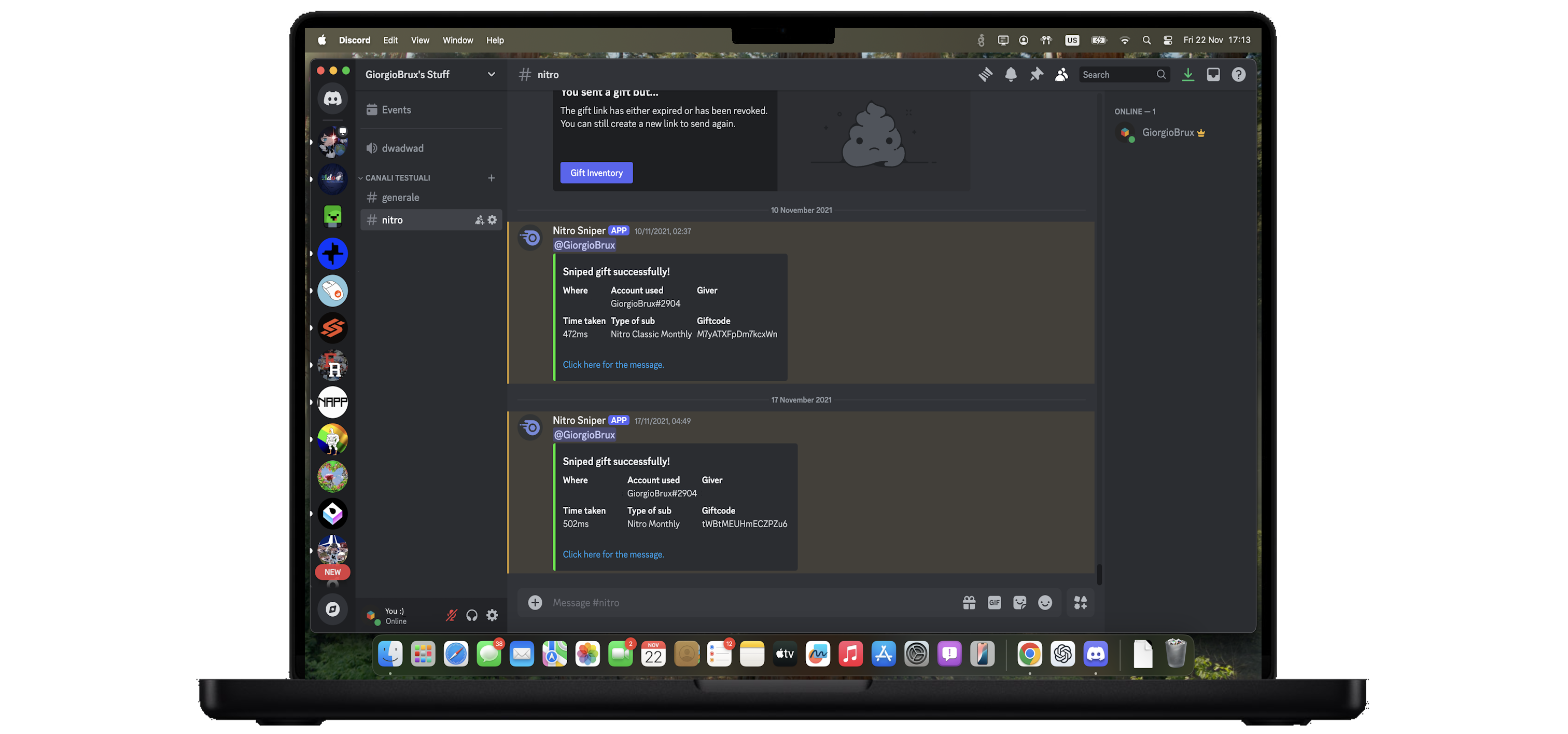The width and height of the screenshot is (1568, 734).
Task: Open Control Center icon in menu bar
Action: click(x=1168, y=40)
